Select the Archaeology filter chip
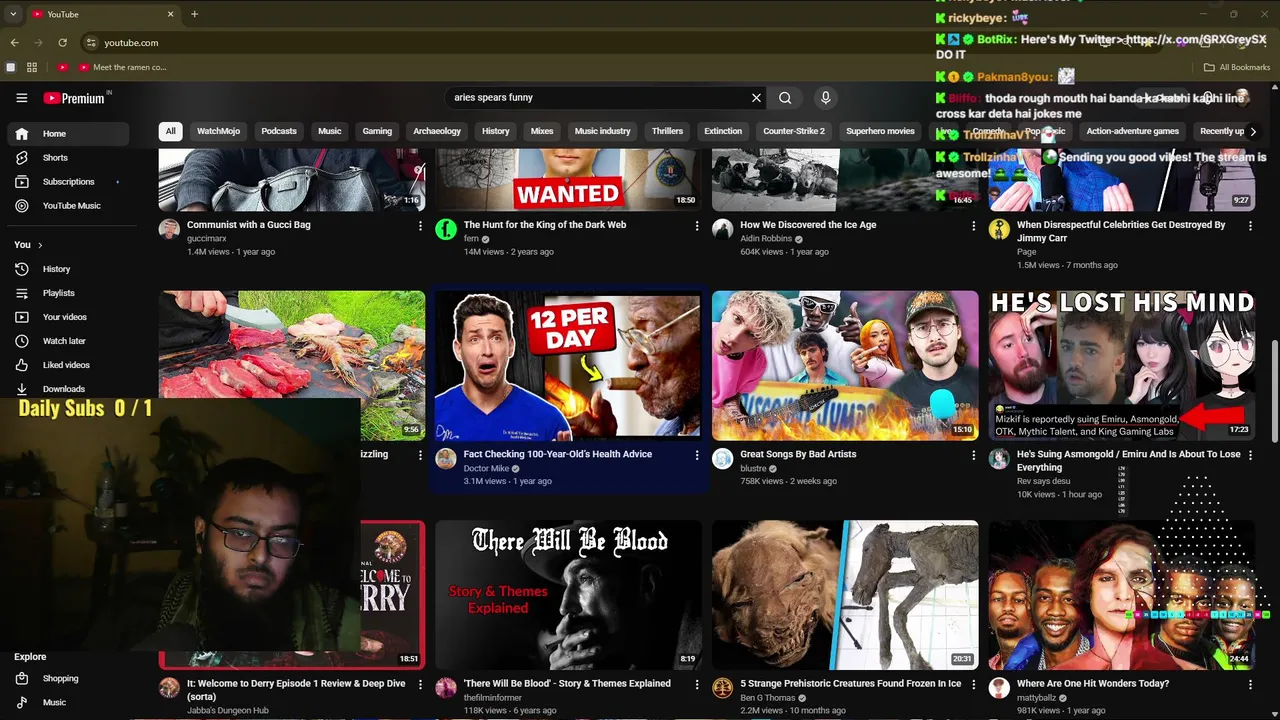This screenshot has width=1280, height=720. click(x=437, y=131)
